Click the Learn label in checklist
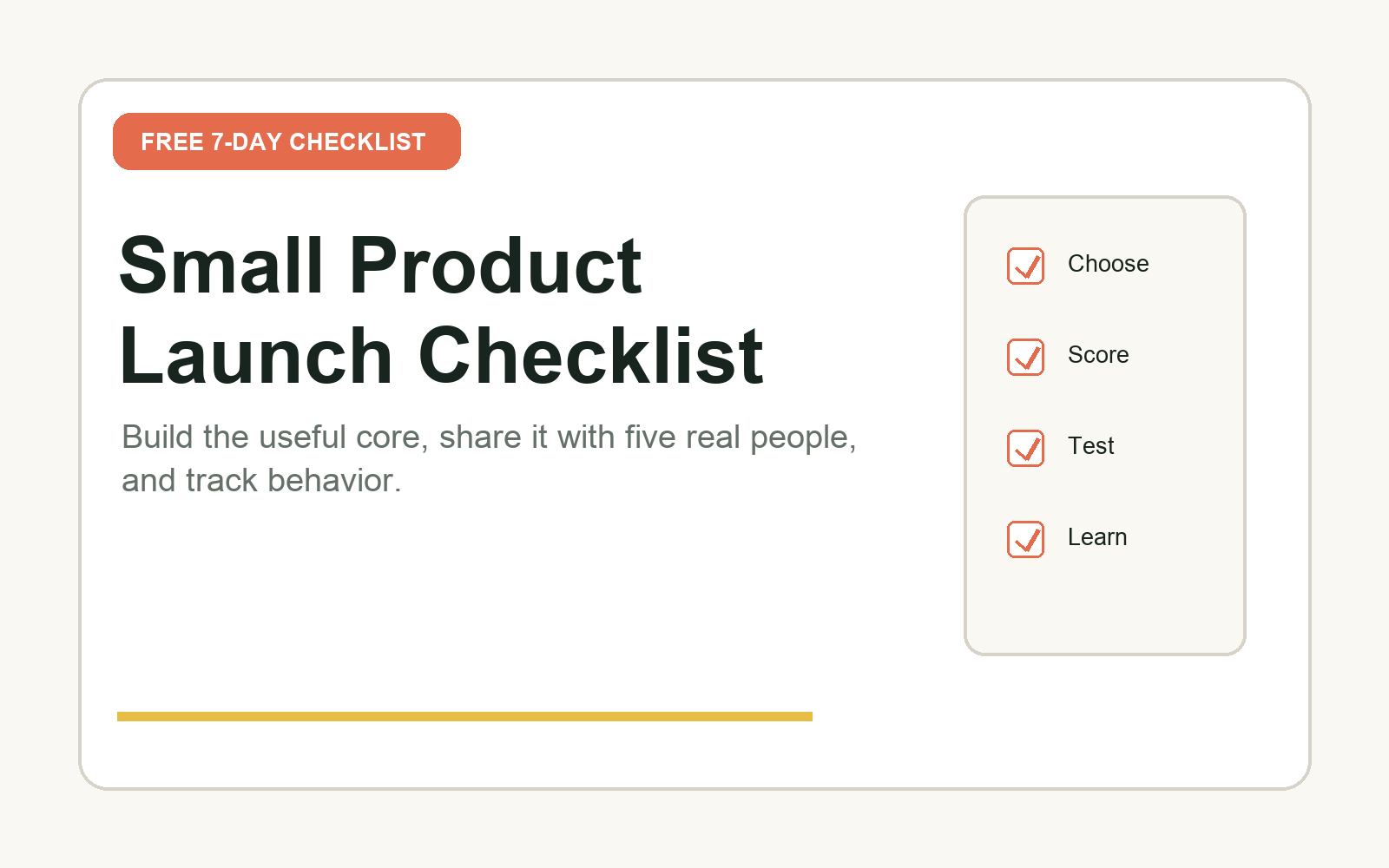 click(1097, 537)
